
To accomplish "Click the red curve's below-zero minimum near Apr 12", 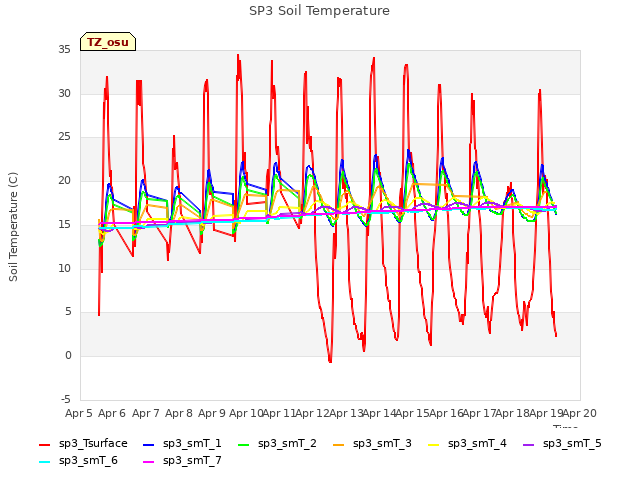I will click(330, 361).
